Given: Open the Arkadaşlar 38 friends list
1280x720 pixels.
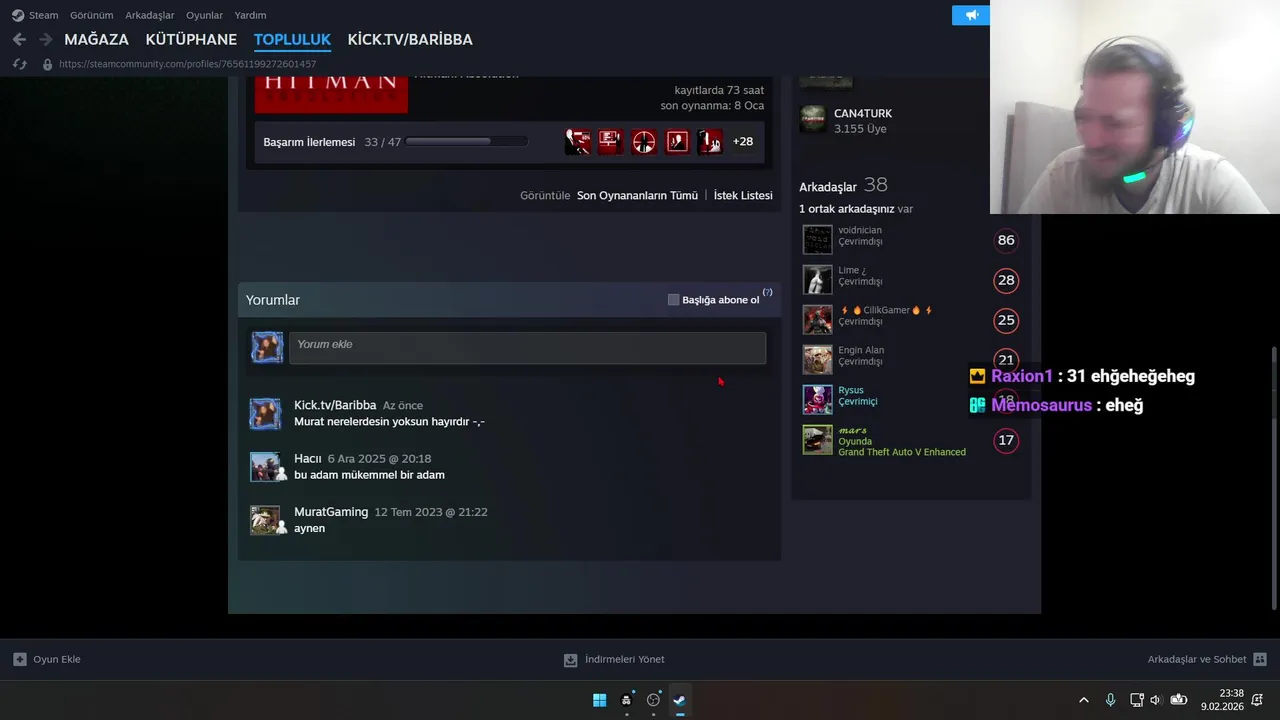Looking at the screenshot, I should [843, 186].
